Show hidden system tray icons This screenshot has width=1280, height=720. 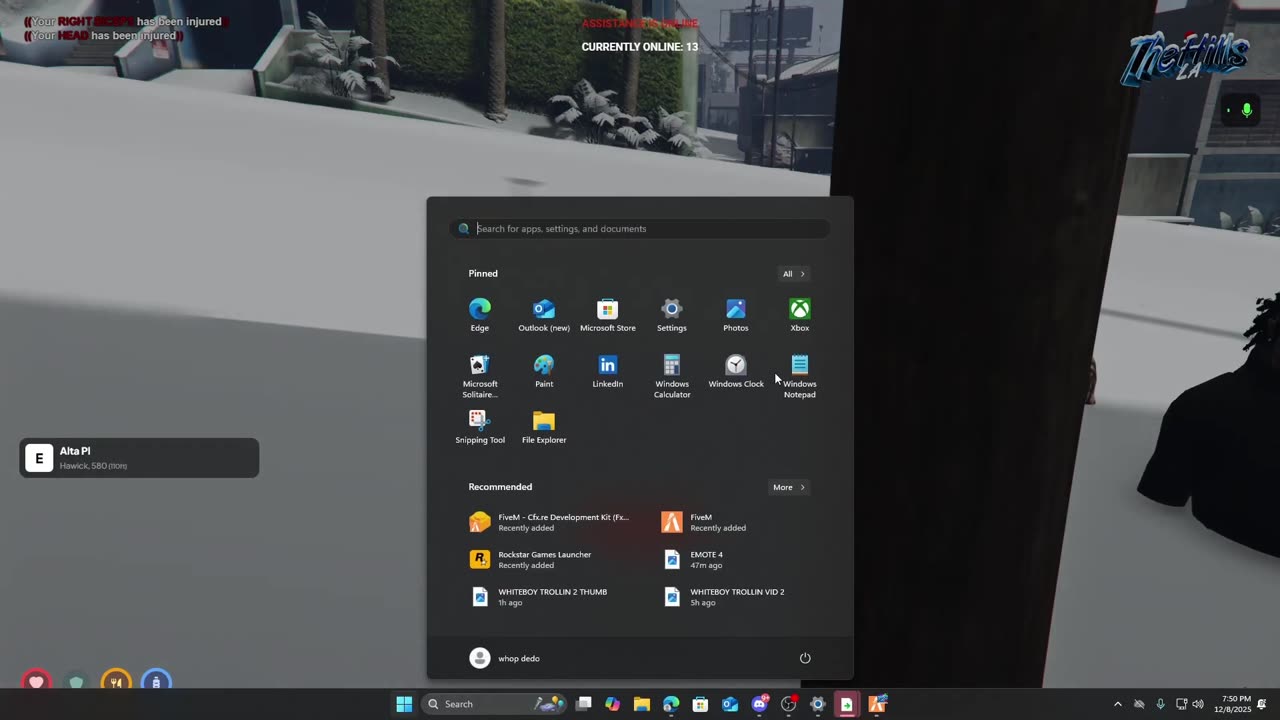pyautogui.click(x=1118, y=704)
